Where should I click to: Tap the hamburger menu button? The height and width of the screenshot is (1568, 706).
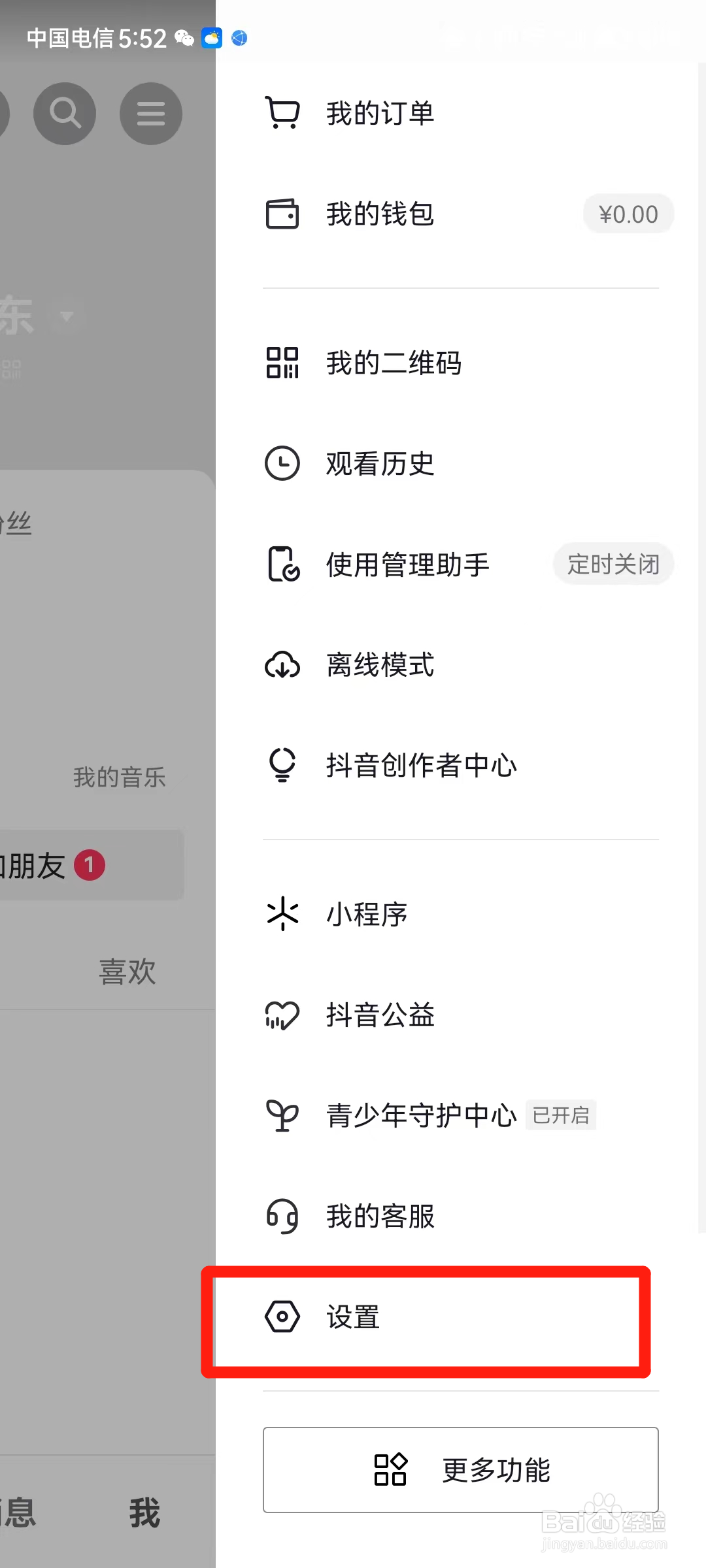click(x=151, y=114)
